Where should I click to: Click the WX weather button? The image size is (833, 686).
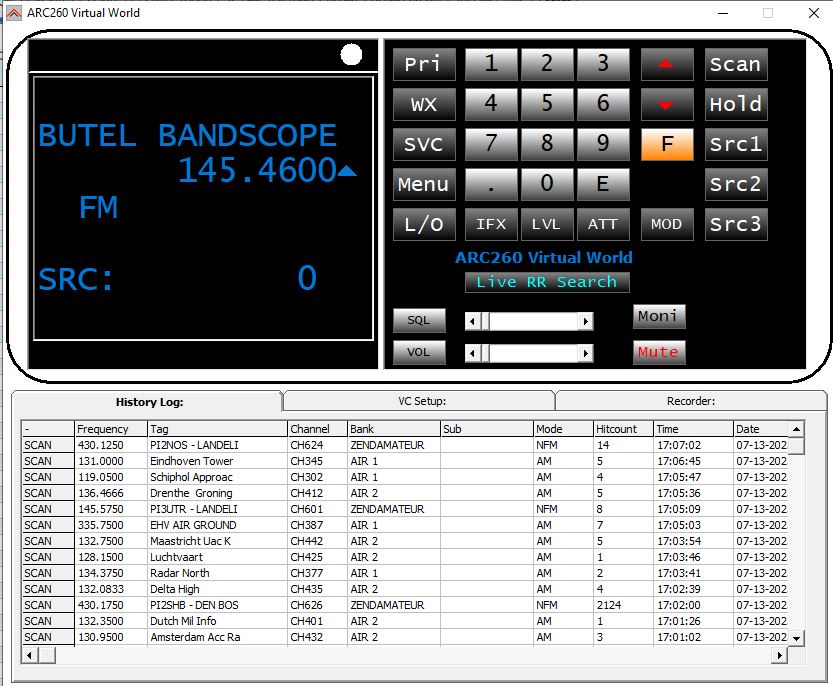pos(424,104)
